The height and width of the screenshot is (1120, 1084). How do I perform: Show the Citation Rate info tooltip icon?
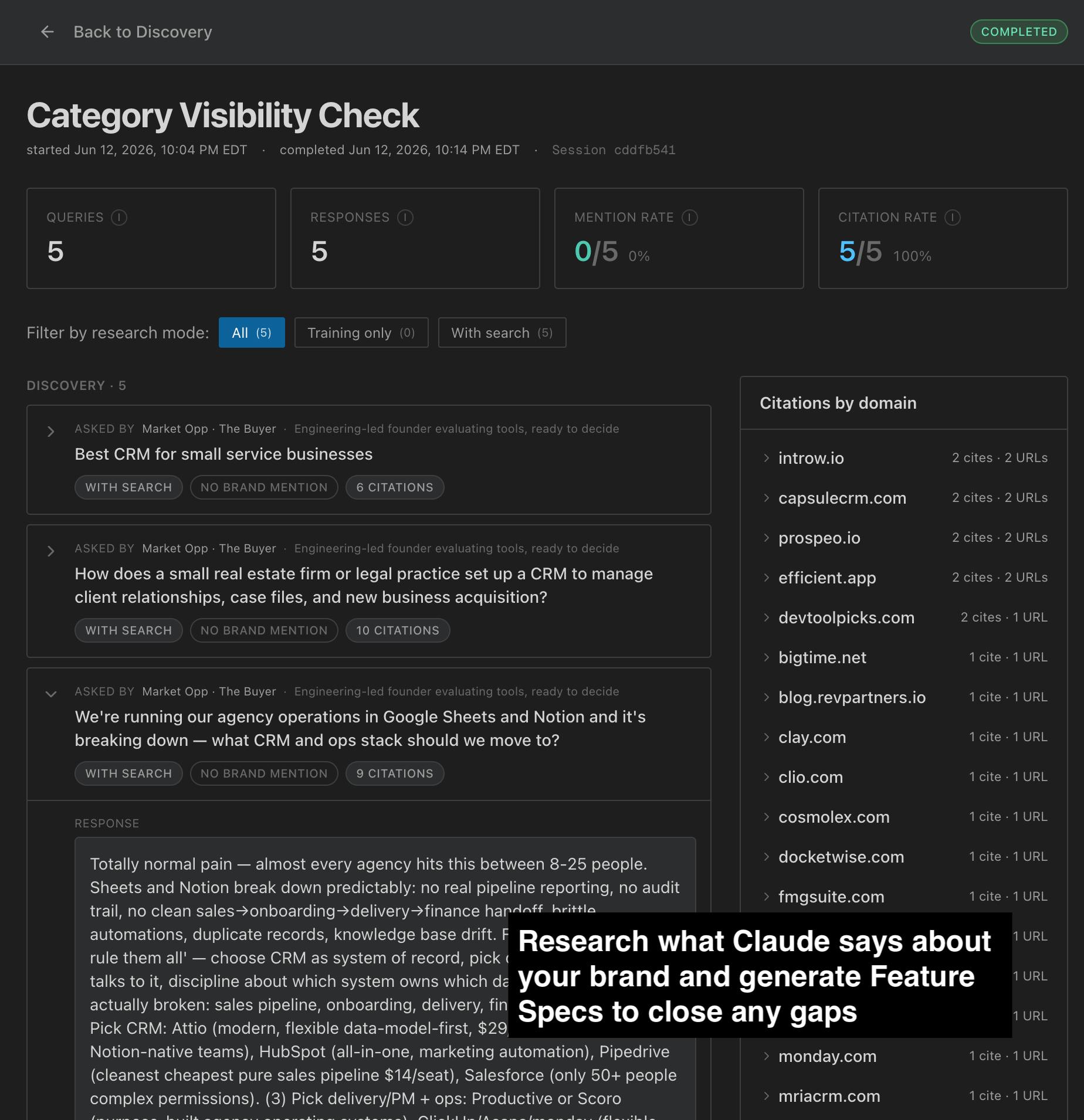(x=953, y=218)
